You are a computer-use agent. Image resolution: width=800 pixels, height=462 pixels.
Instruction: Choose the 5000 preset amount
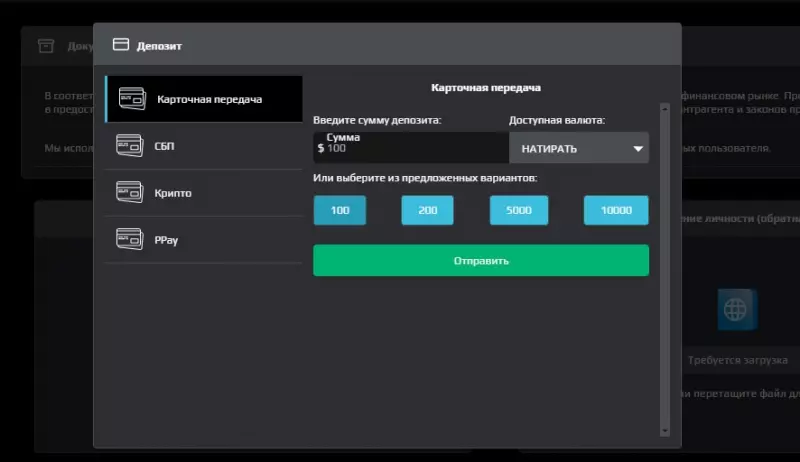[519, 210]
